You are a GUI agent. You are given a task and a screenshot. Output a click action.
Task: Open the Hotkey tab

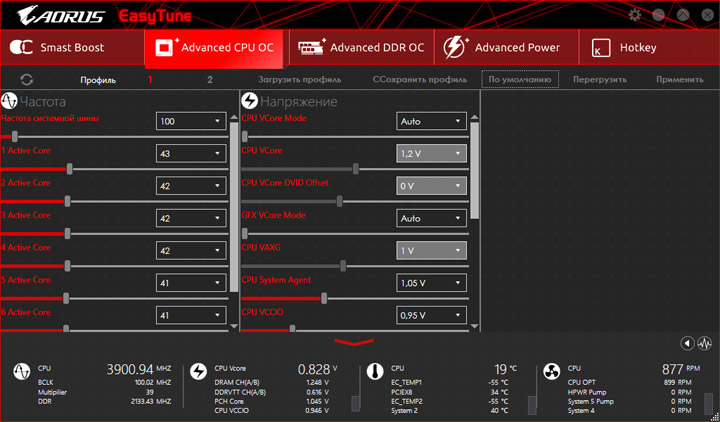[x=649, y=48]
